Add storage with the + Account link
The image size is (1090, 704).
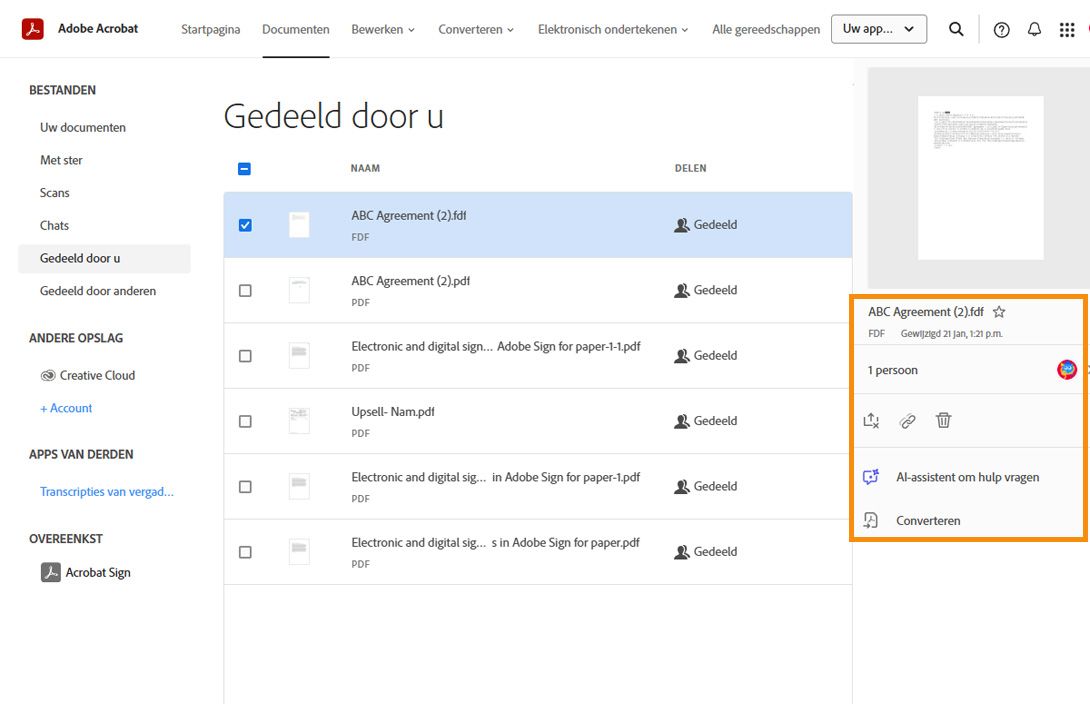pyautogui.click(x=66, y=408)
